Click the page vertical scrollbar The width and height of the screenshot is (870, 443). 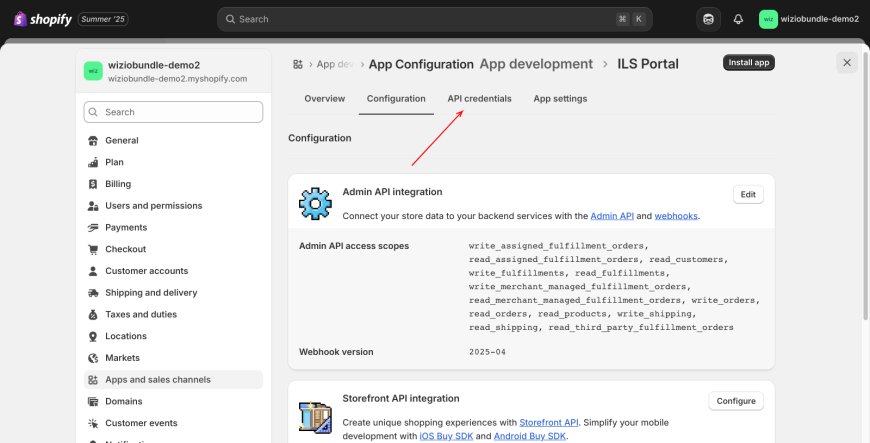(x=866, y=186)
